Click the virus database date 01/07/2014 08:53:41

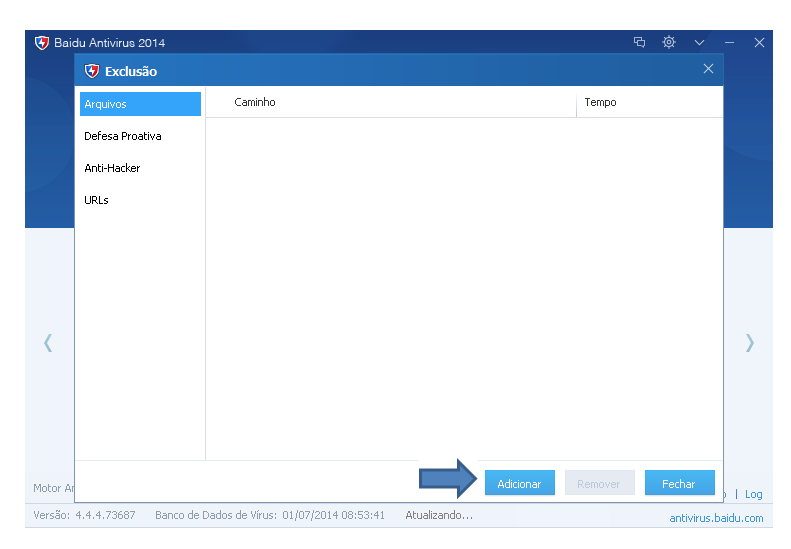tap(333, 515)
